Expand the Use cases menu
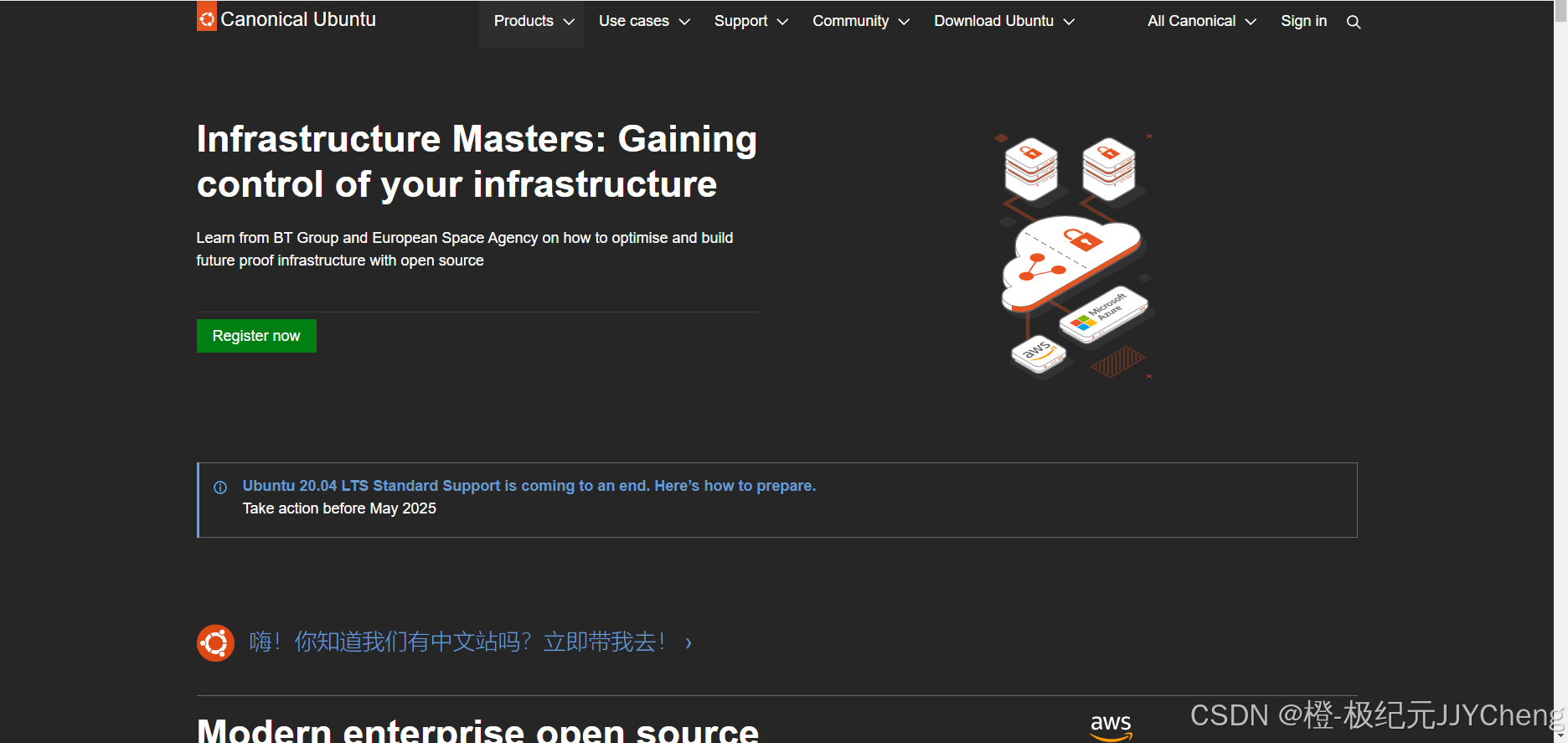 tap(643, 22)
